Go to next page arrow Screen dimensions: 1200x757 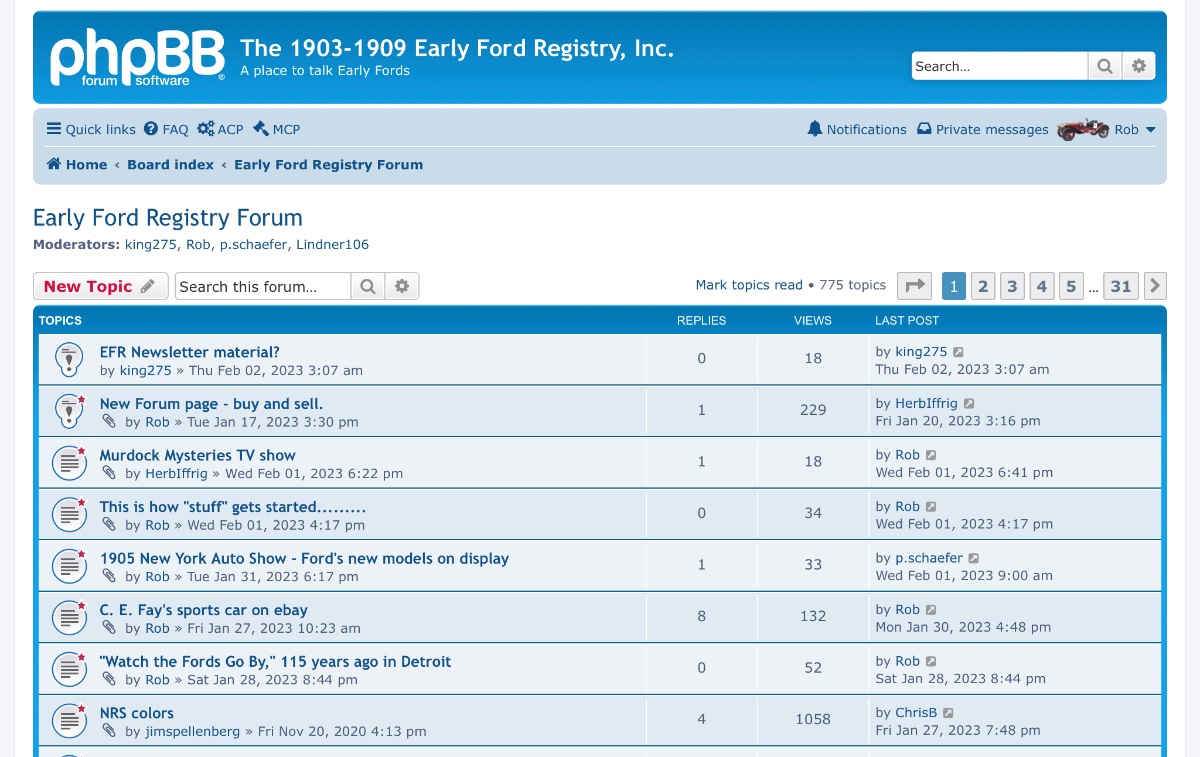[1155, 286]
